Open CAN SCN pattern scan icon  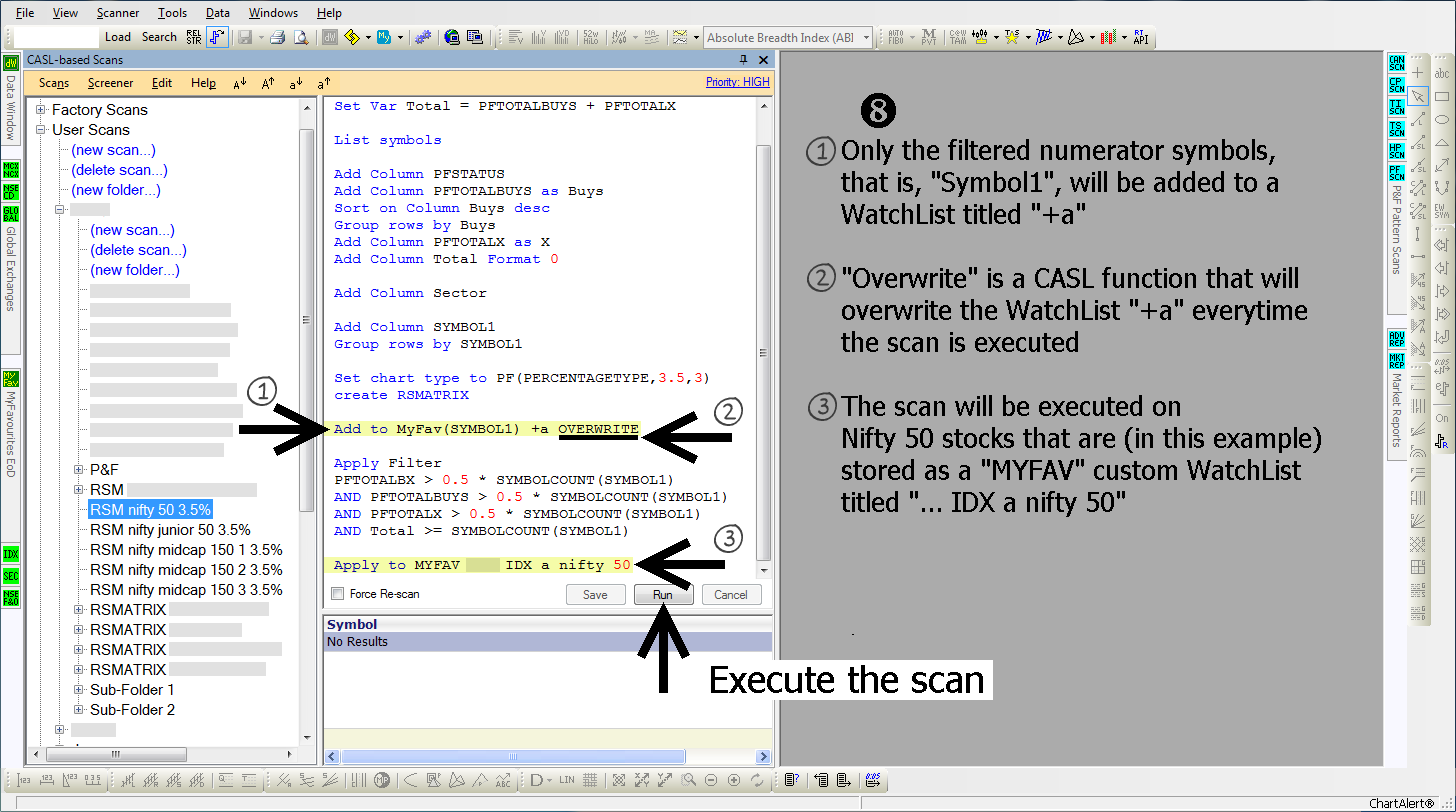[1397, 64]
